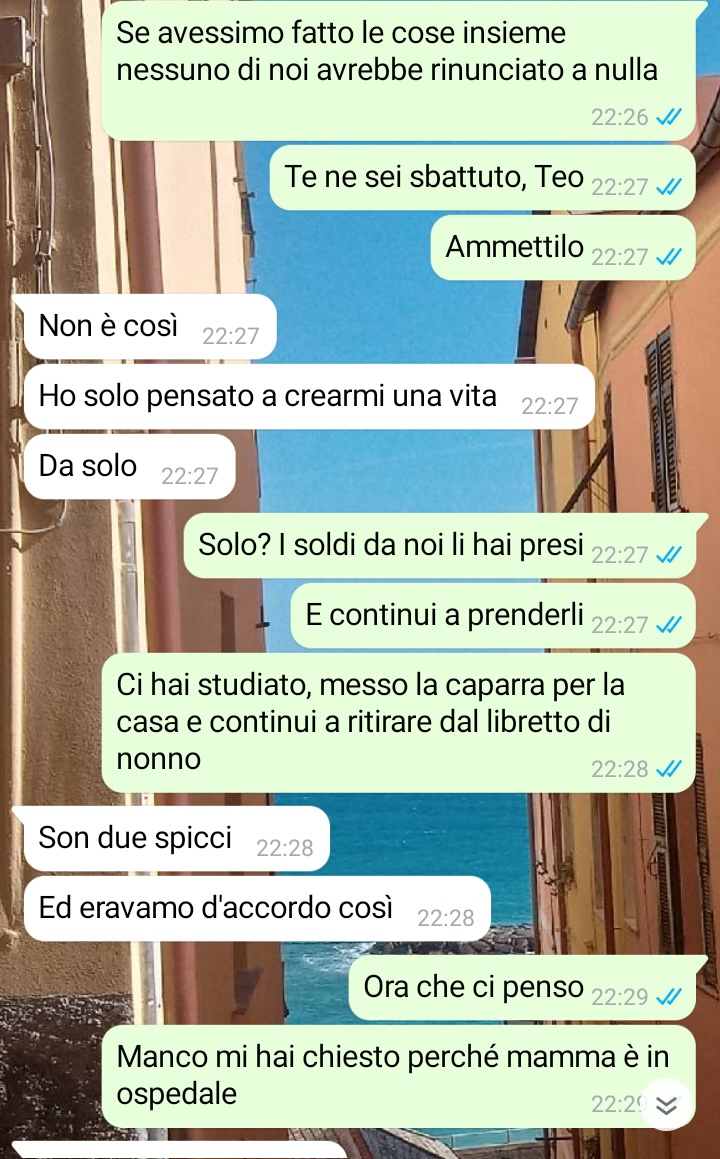Tap the 22:28 timestamp on 'Son due spicci'

pyautogui.click(x=285, y=848)
